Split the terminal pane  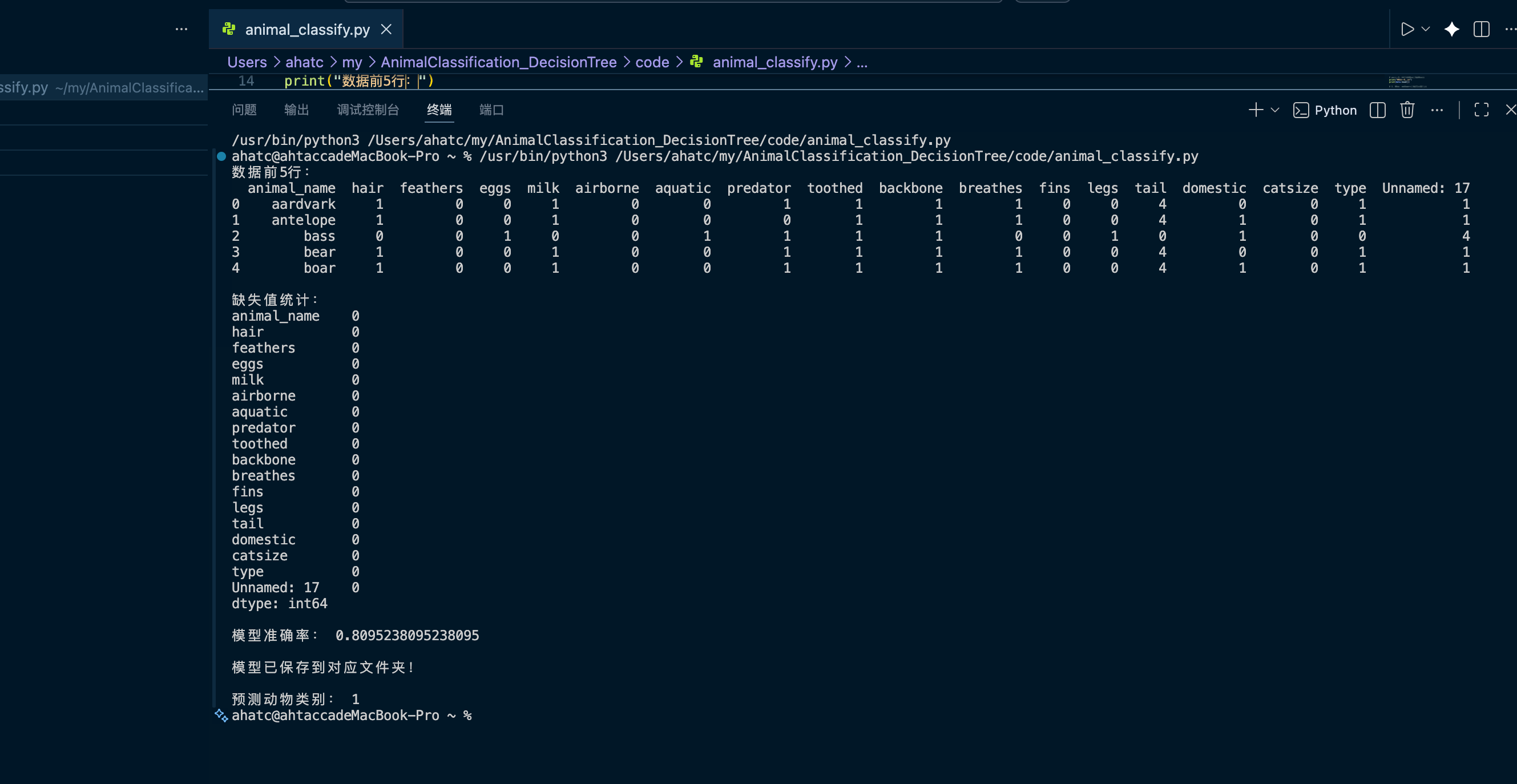point(1377,110)
